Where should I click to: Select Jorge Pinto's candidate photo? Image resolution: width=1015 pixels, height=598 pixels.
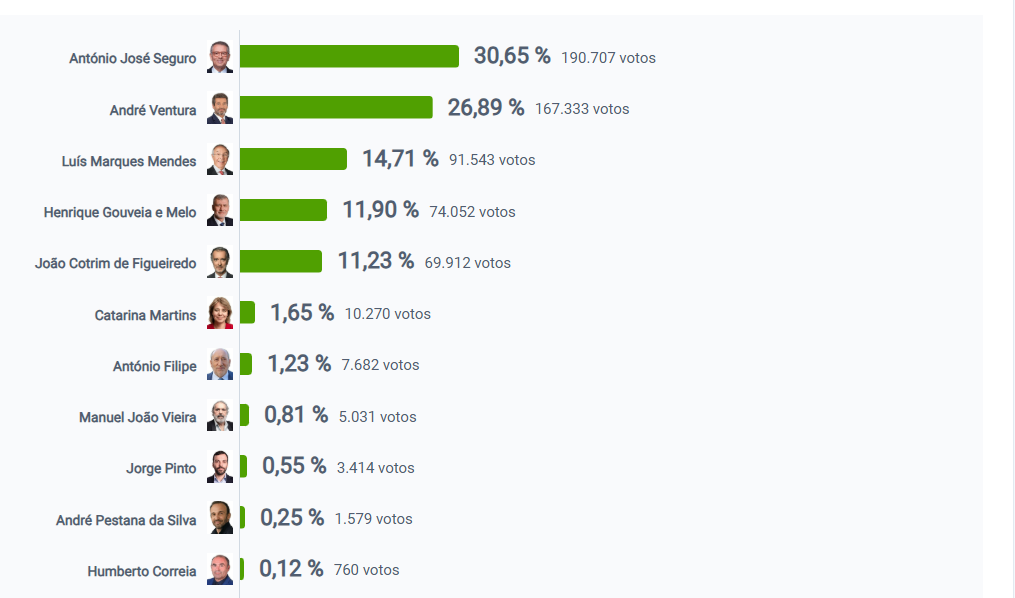click(x=220, y=467)
